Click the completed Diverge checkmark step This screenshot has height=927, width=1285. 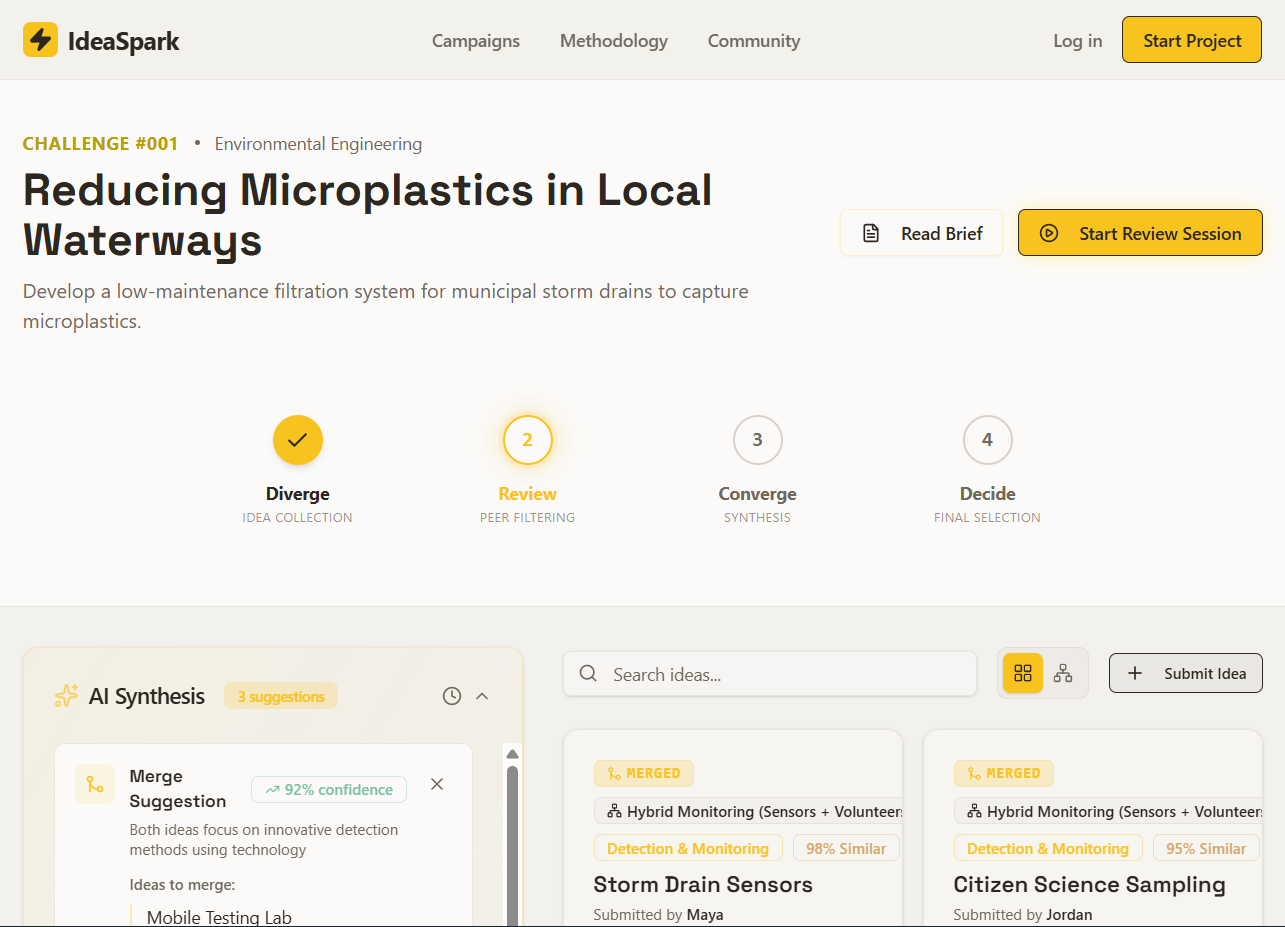297,440
